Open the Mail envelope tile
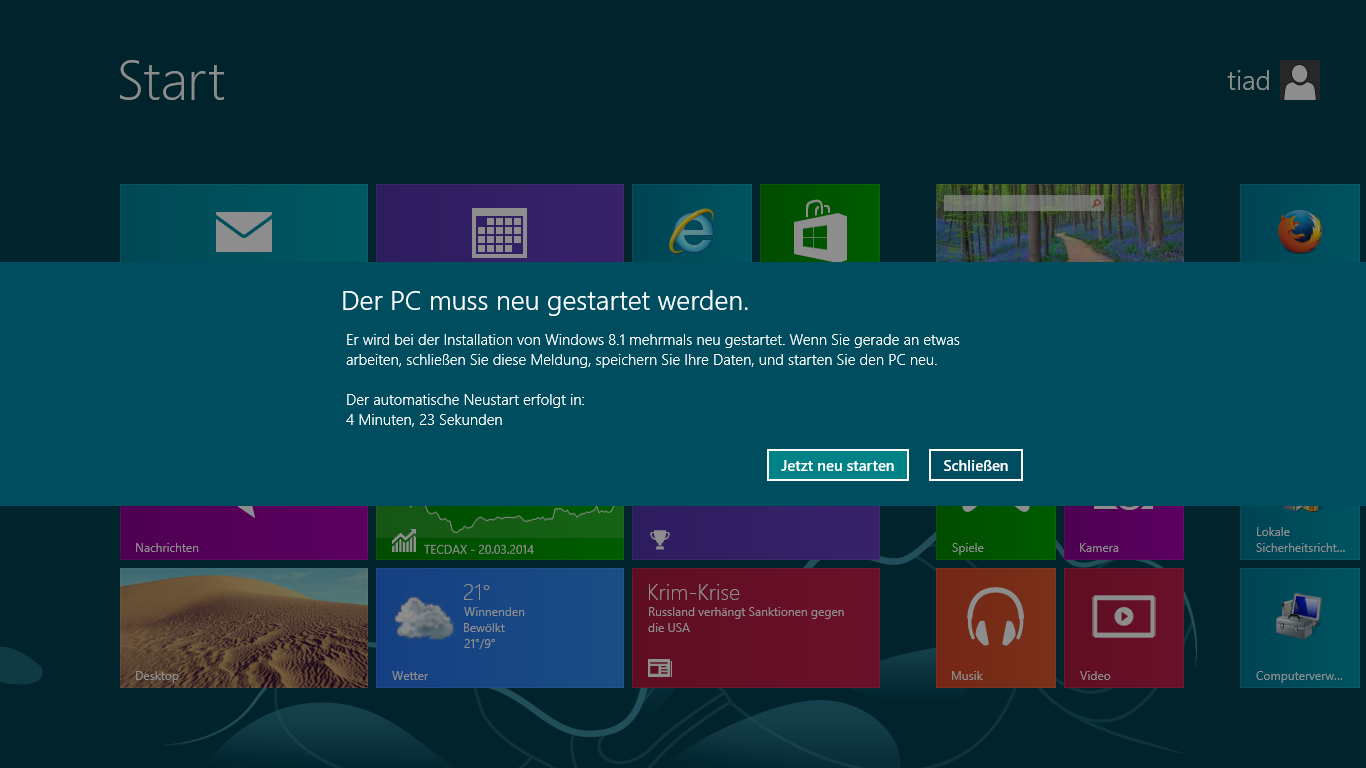The height and width of the screenshot is (768, 1366). (x=244, y=225)
